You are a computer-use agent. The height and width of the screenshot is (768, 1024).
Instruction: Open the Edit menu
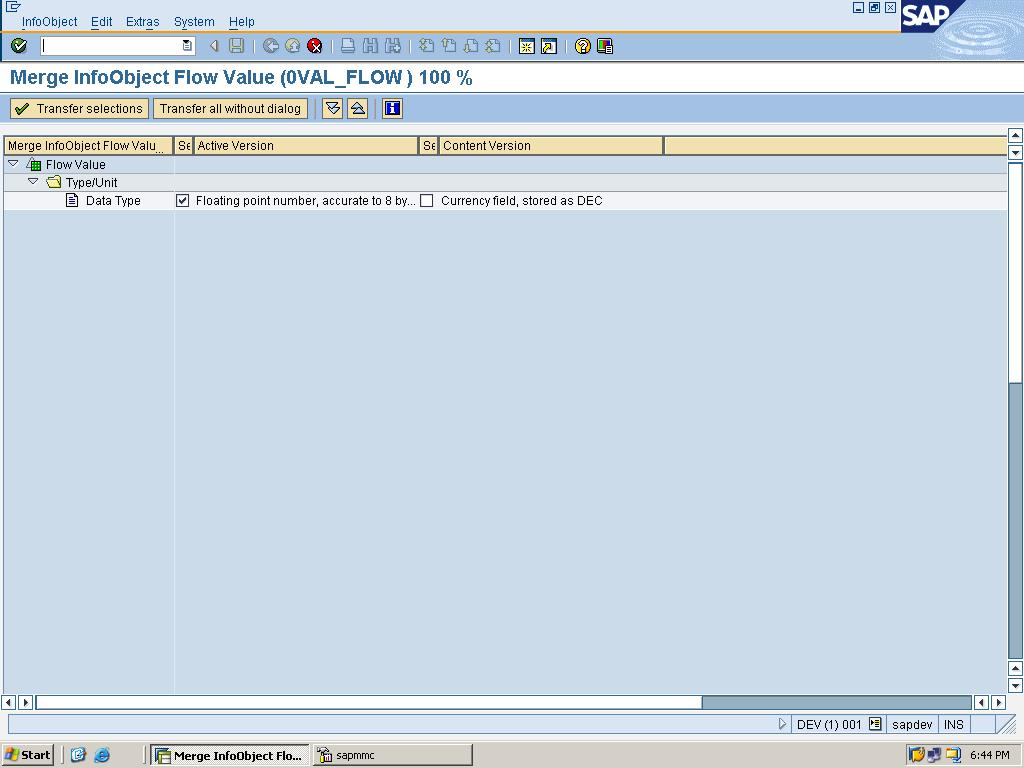coord(101,22)
